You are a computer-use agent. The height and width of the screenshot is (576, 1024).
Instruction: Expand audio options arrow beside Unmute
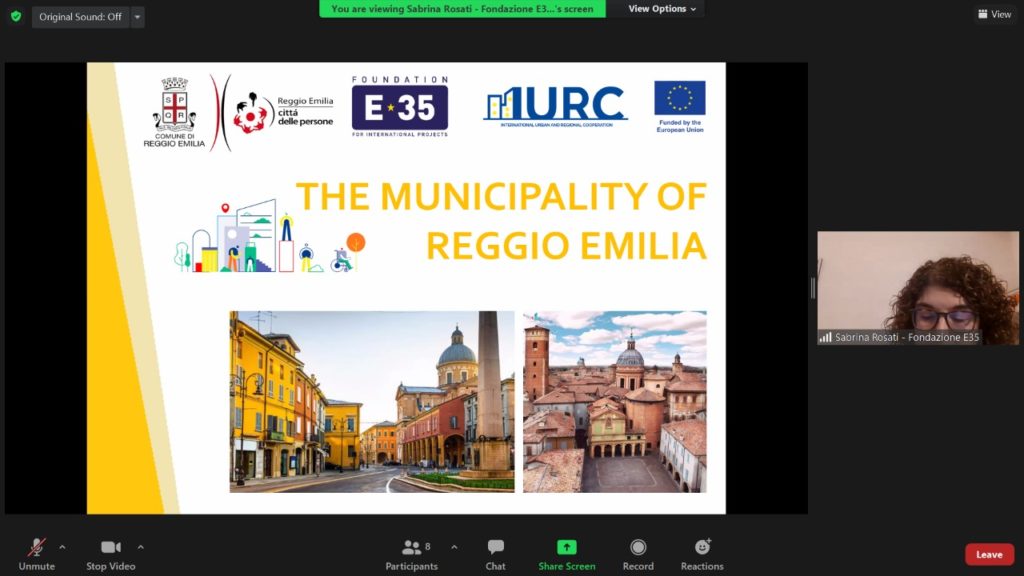62,547
